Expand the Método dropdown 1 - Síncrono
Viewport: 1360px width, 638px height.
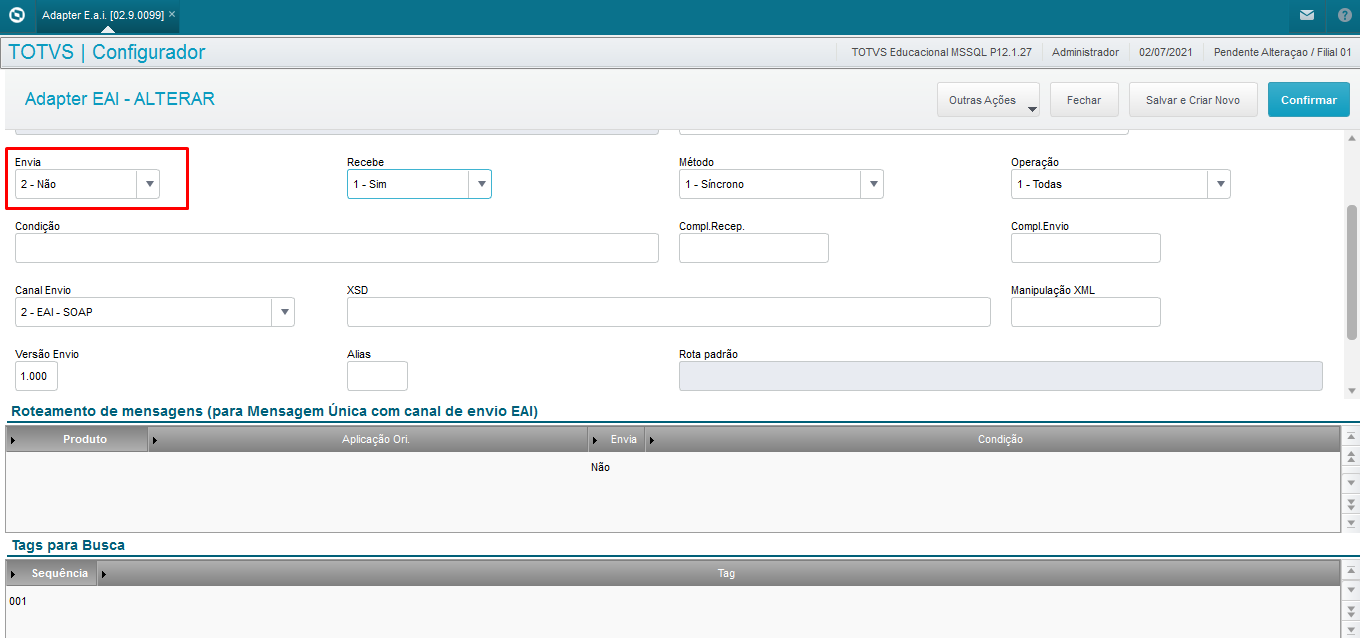[x=872, y=184]
